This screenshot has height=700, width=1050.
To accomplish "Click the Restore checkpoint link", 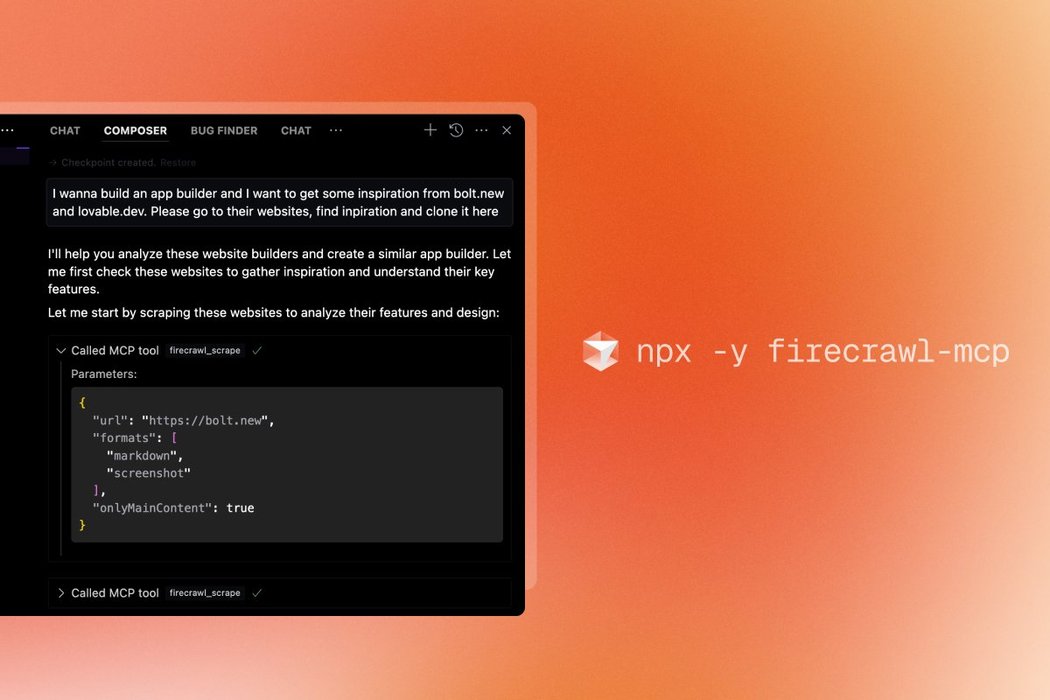I will pos(178,163).
